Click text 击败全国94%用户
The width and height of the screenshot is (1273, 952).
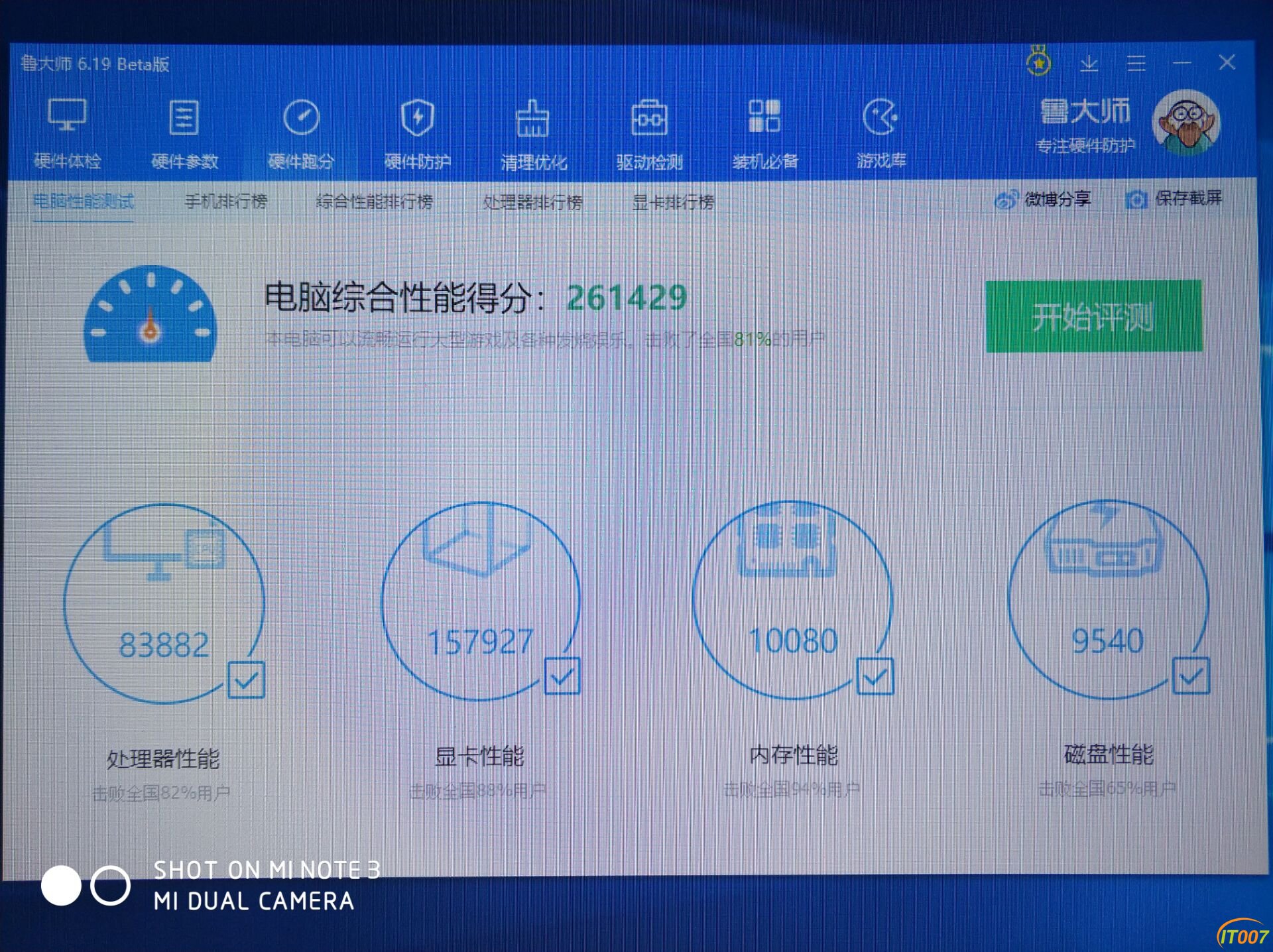point(792,790)
